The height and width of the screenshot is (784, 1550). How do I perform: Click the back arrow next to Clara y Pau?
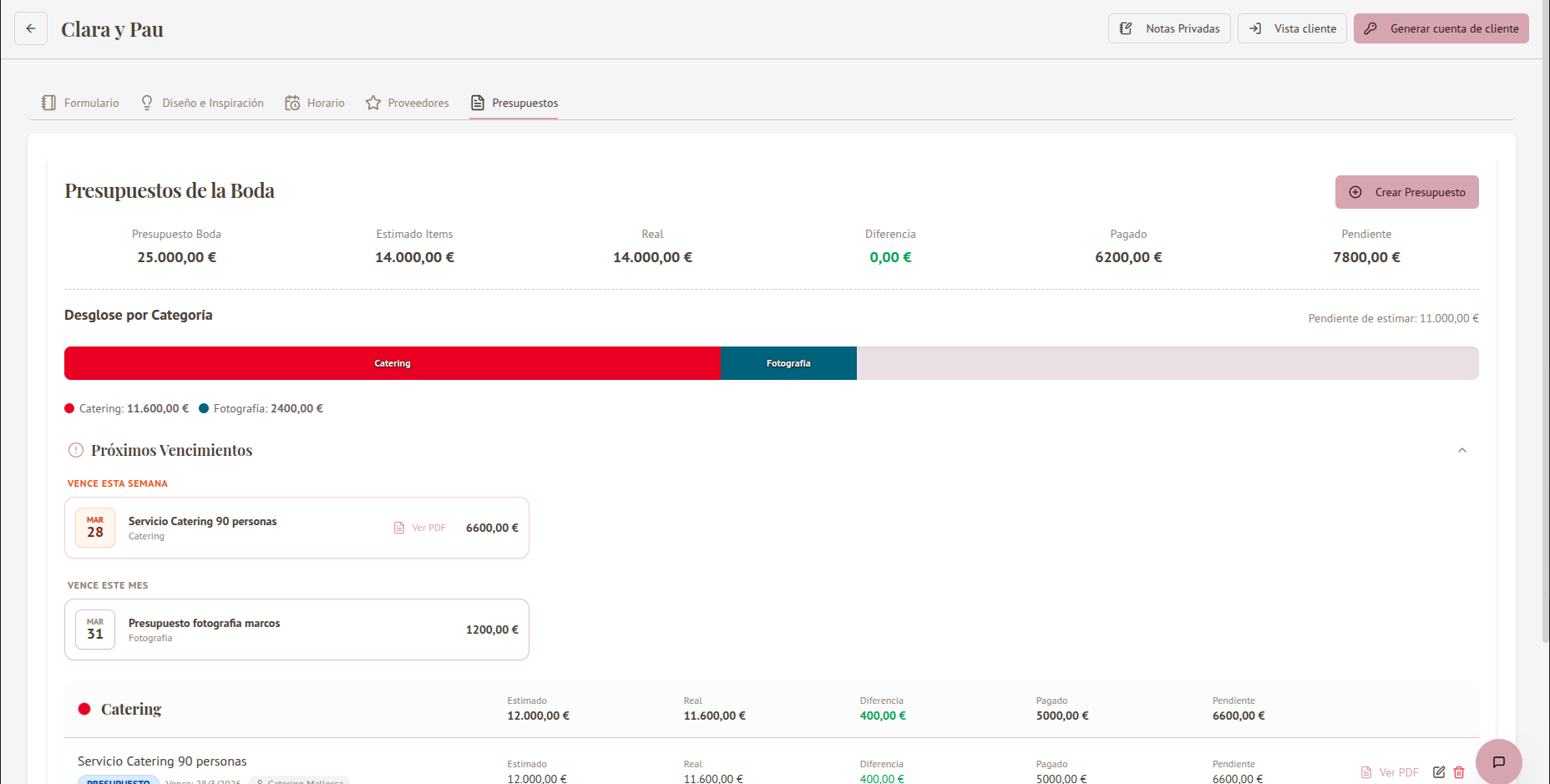tap(31, 28)
